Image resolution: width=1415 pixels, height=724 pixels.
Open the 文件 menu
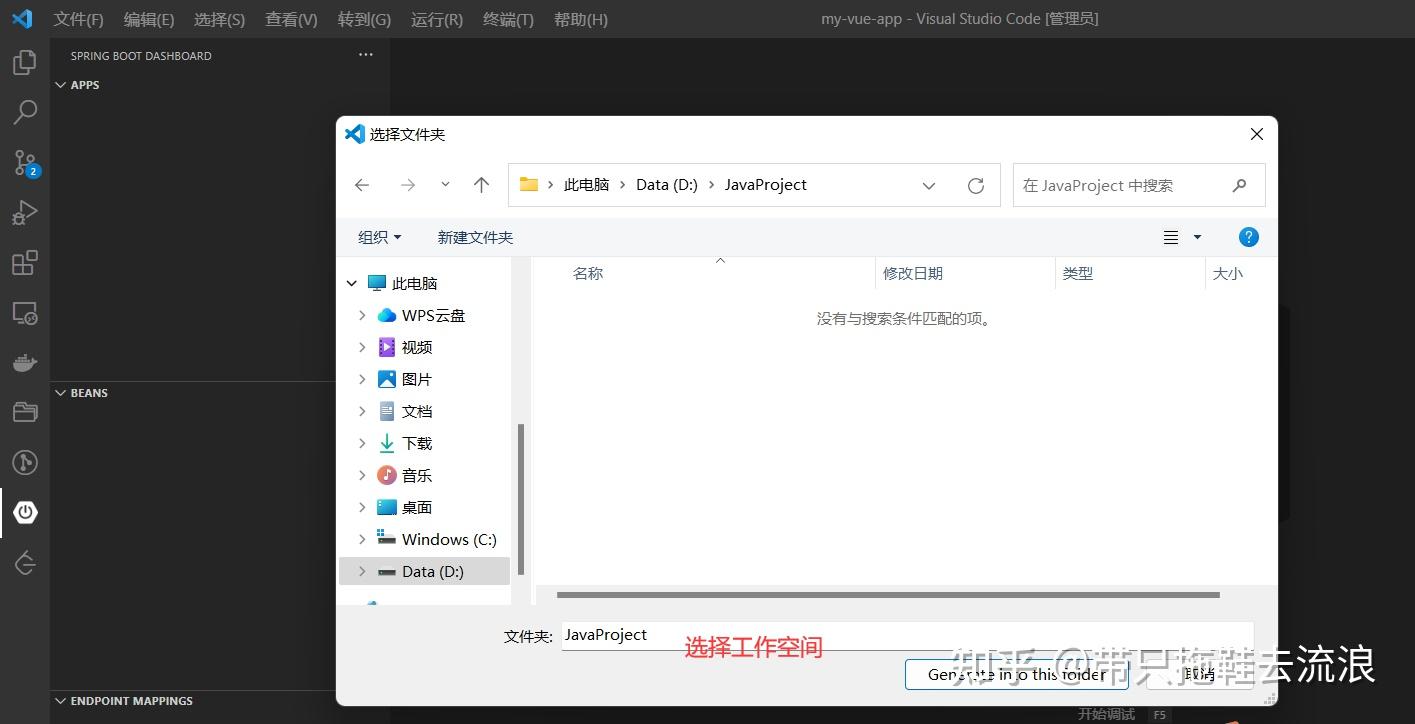[x=78, y=18]
